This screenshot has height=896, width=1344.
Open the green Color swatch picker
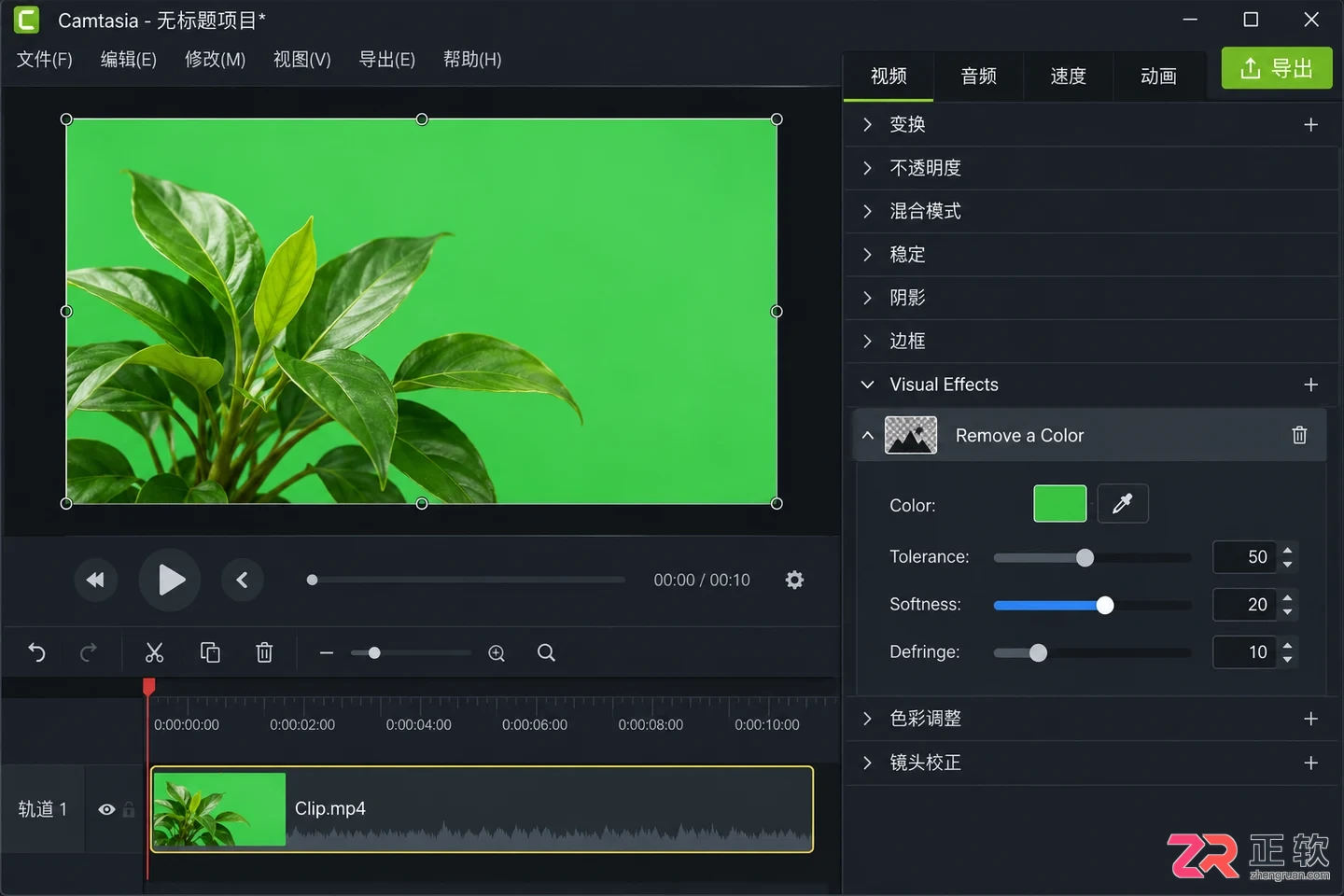1059,504
